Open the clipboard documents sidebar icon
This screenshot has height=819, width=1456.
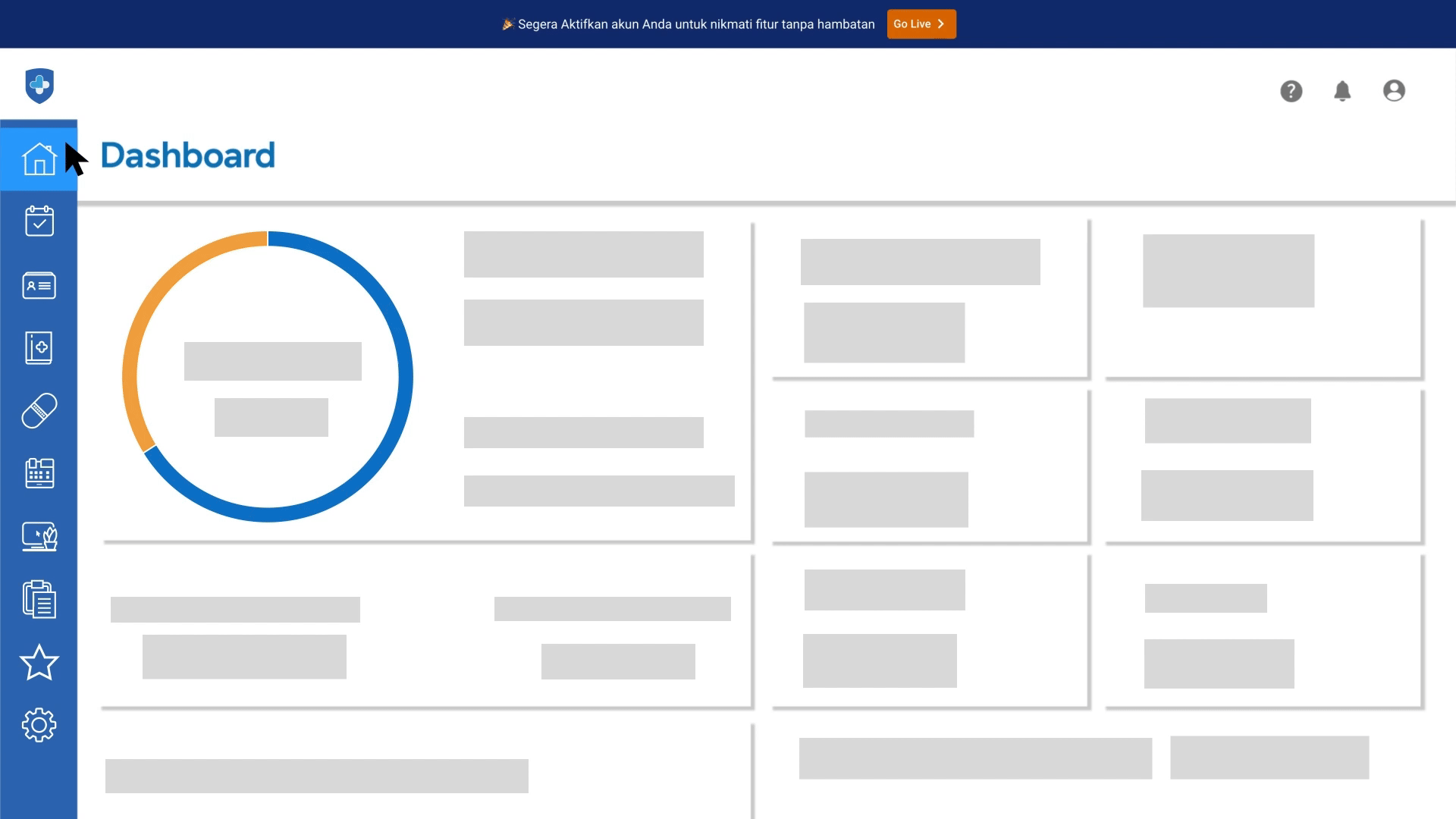[39, 599]
